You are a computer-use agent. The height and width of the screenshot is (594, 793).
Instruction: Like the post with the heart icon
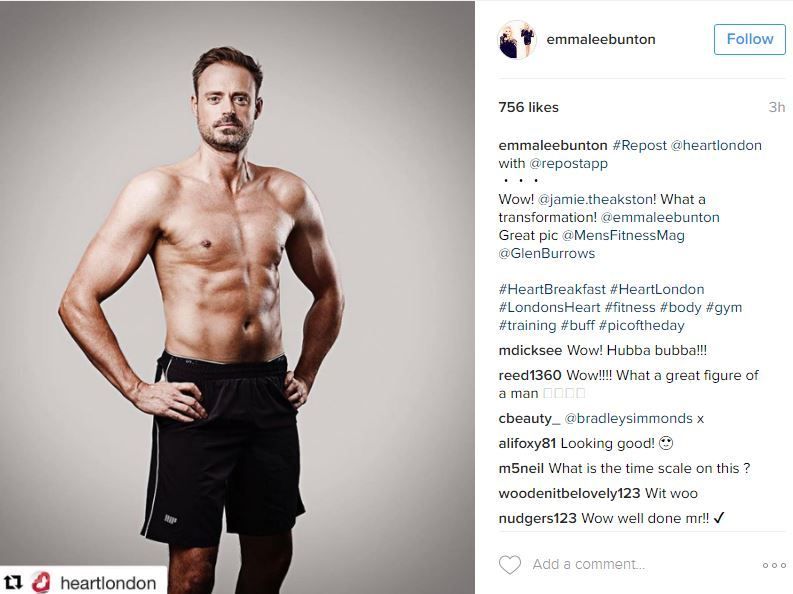510,565
